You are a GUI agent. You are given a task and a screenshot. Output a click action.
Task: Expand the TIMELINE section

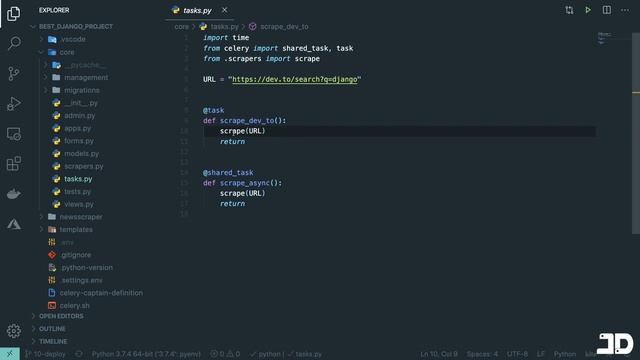coord(53,342)
